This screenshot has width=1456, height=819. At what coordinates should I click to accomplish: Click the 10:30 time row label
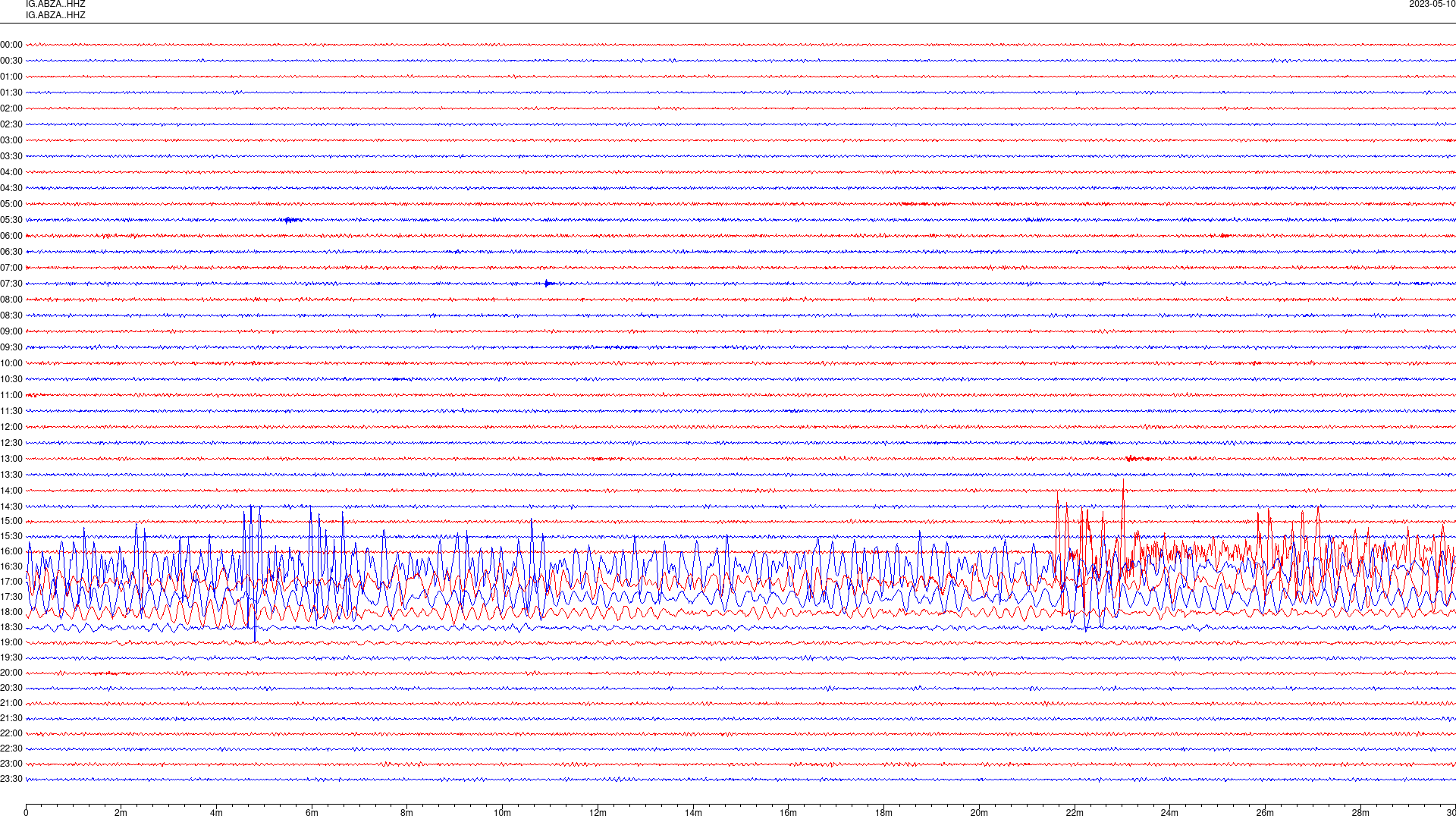pyautogui.click(x=11, y=379)
